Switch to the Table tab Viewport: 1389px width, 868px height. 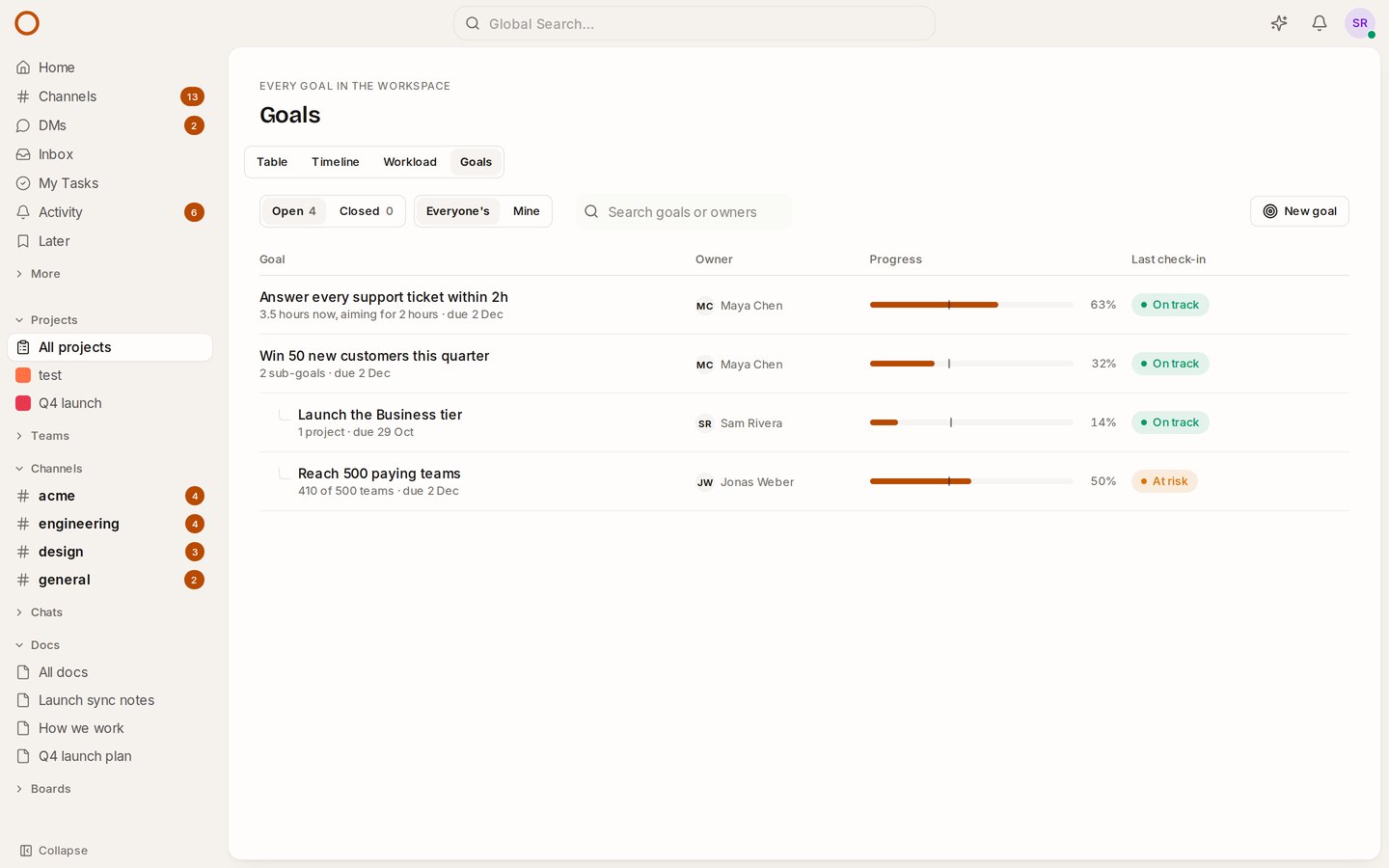pyautogui.click(x=272, y=162)
